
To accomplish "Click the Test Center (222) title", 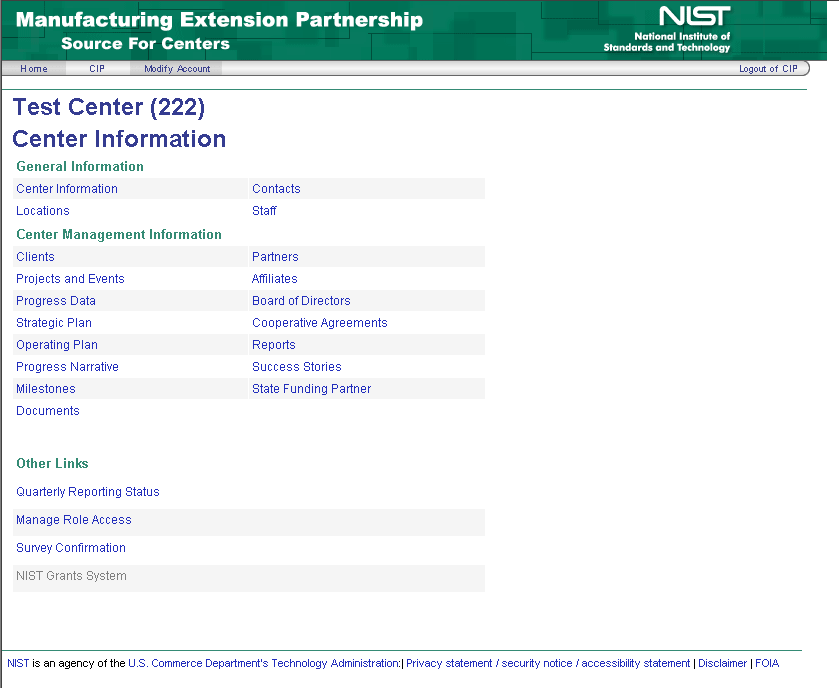I will pyautogui.click(x=109, y=107).
